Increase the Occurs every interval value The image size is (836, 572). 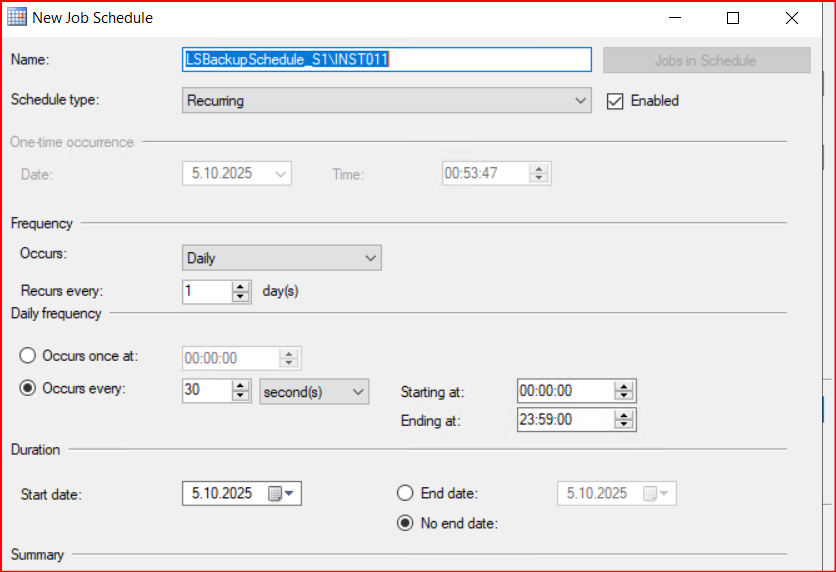240,386
